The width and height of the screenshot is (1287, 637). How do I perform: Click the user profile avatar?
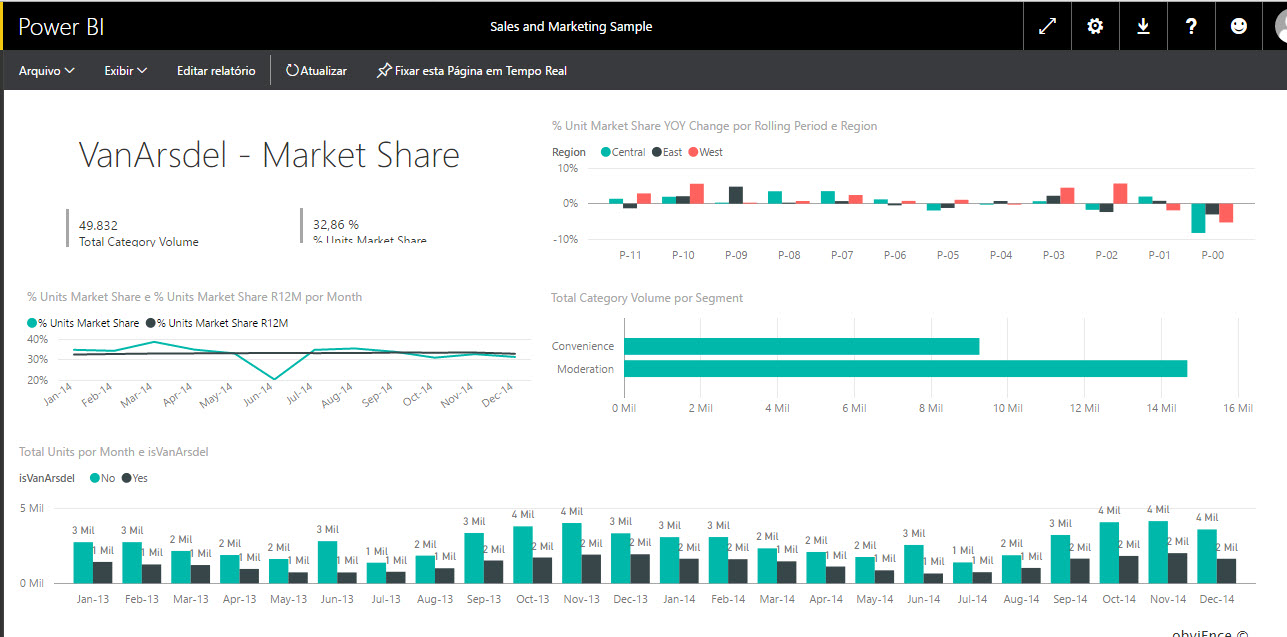(1277, 27)
